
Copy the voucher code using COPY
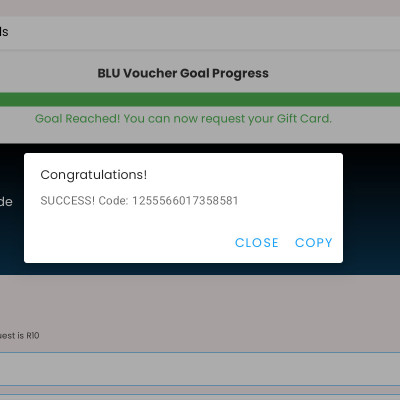click(x=314, y=243)
